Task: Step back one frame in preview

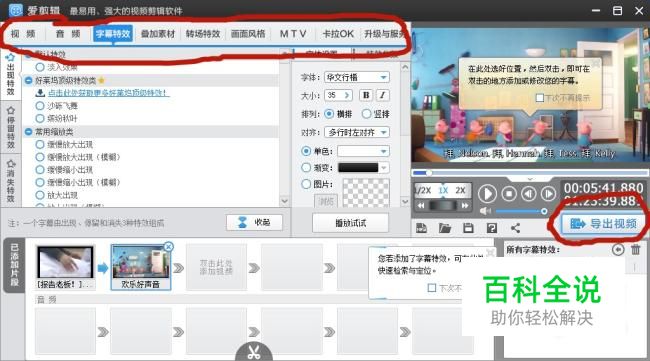Action: (x=529, y=194)
